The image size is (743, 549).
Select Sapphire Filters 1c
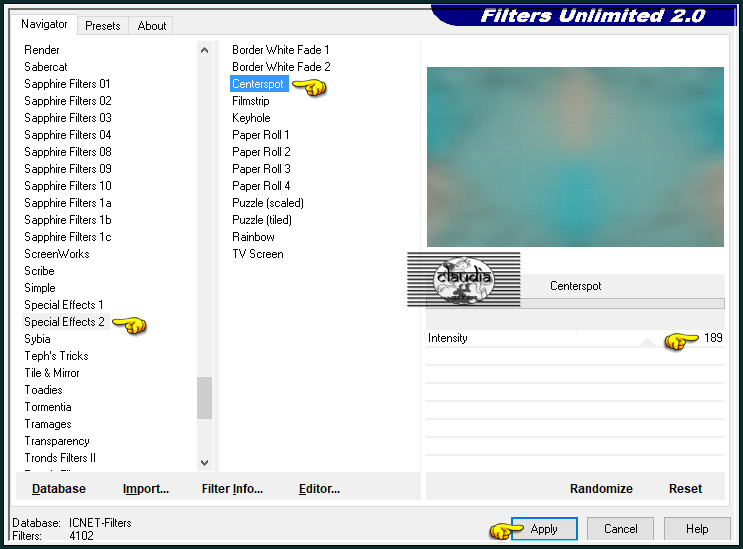point(68,237)
